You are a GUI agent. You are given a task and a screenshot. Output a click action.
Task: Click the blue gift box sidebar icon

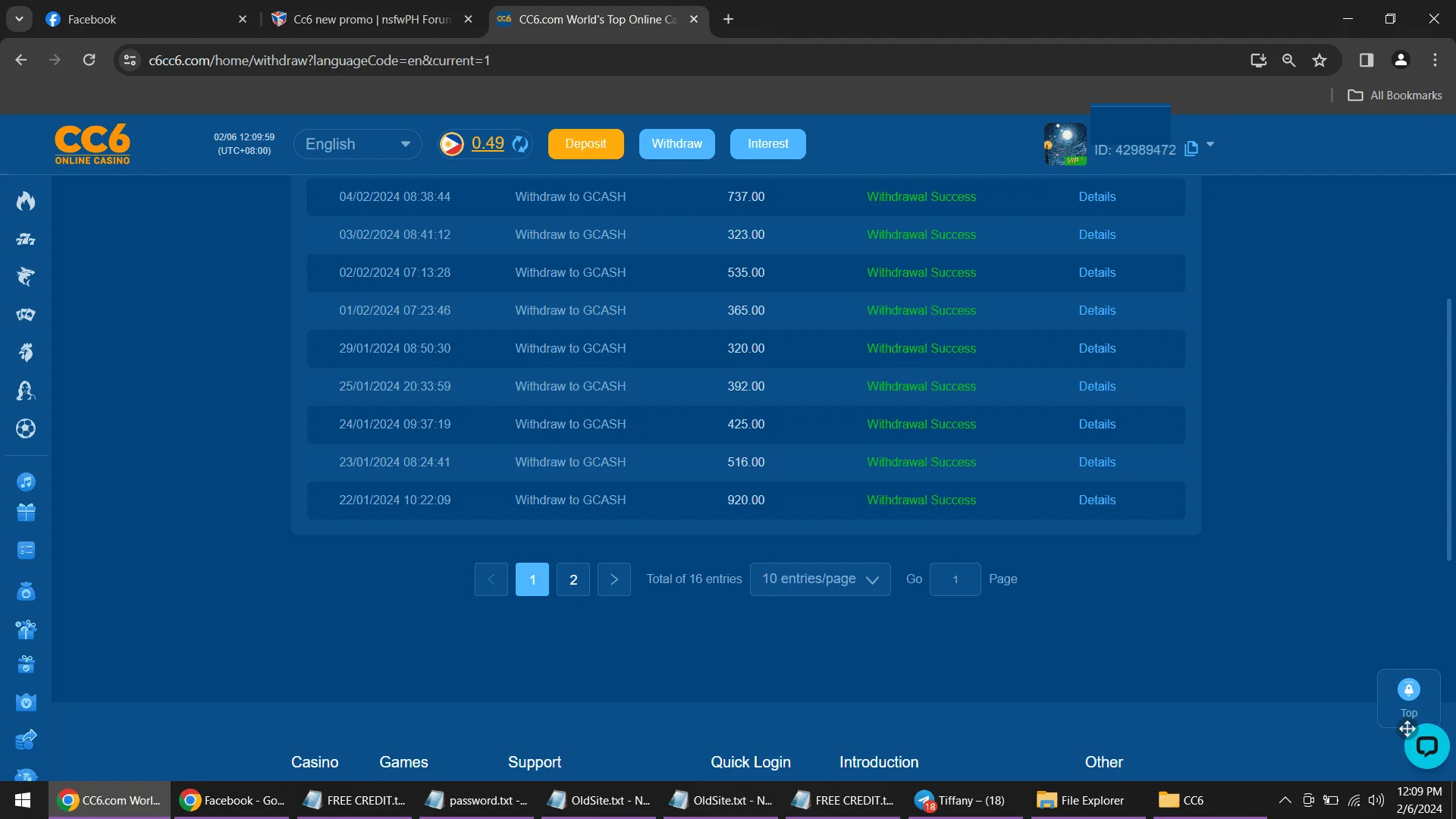(26, 513)
